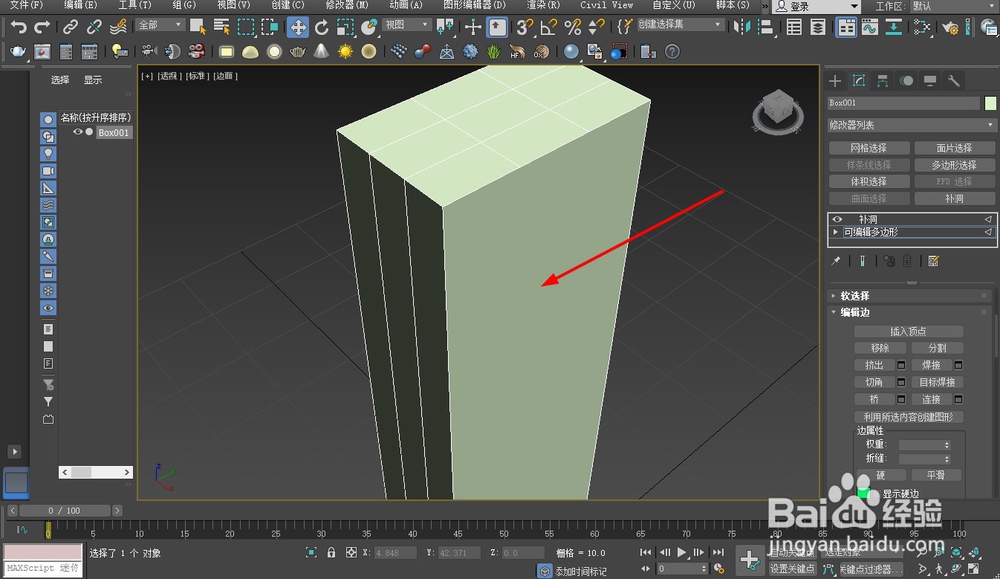The image size is (1000, 579).
Task: Open the Material Editor sphere icon
Action: 571,52
